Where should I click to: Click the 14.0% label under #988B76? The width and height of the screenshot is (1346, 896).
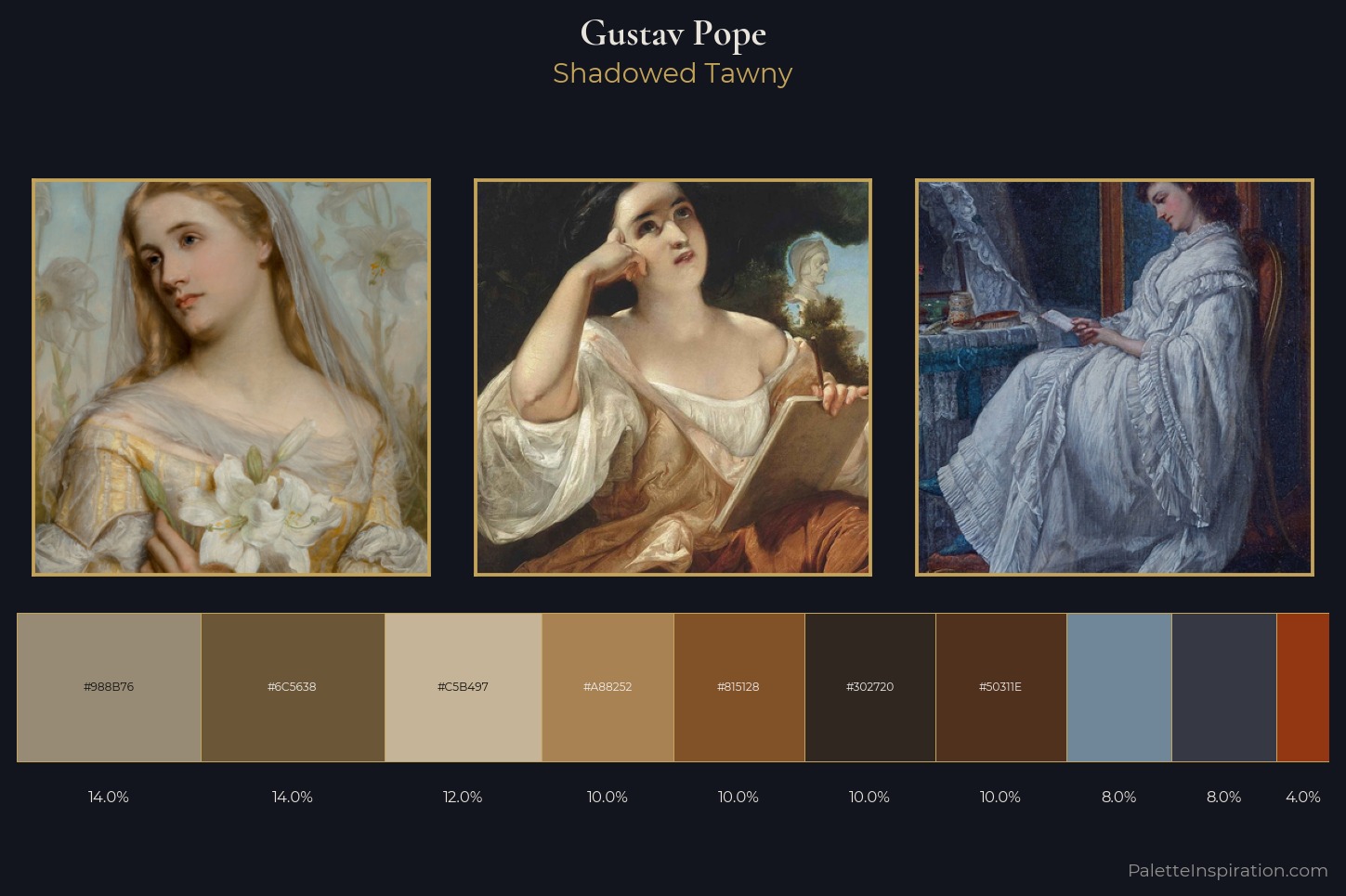(109, 797)
